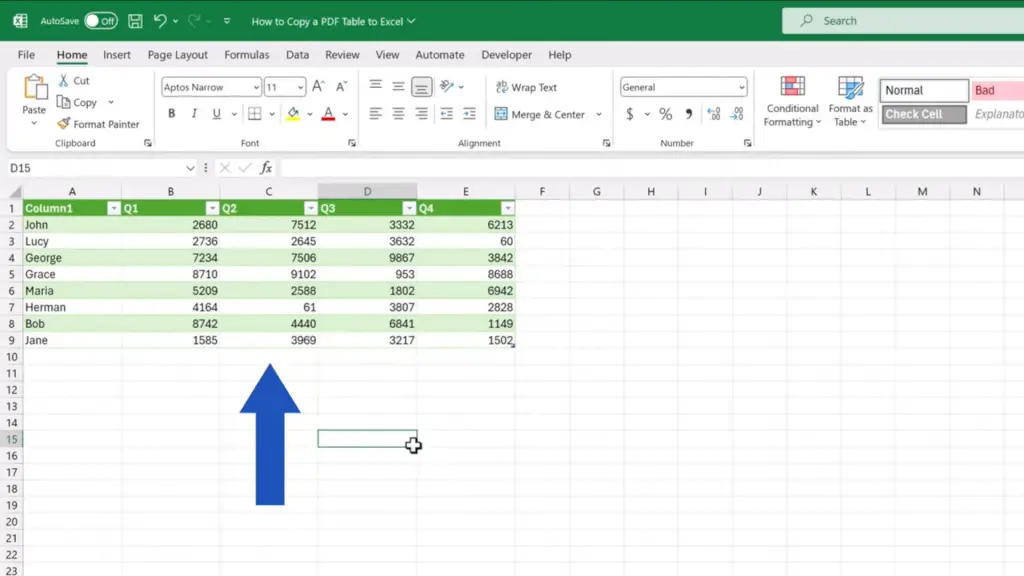1024x576 pixels.
Task: Click the formula bar input area
Action: click(x=652, y=168)
